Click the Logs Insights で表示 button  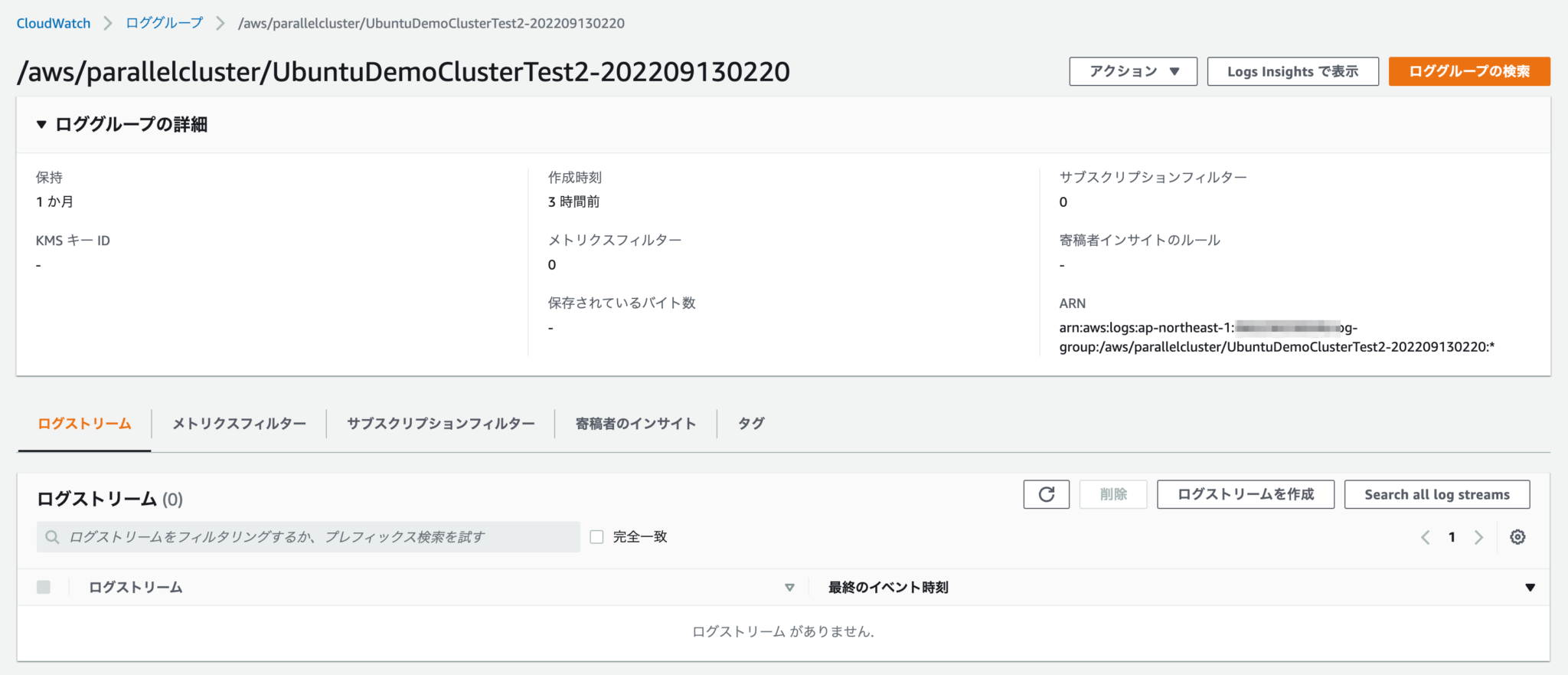click(x=1292, y=71)
